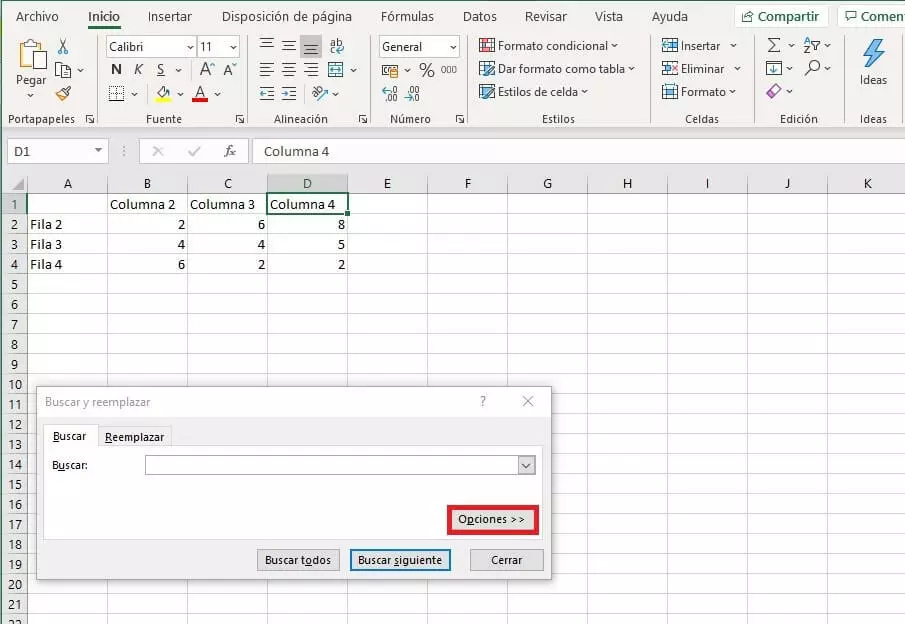Switch to the Reemplazar tab
The width and height of the screenshot is (905, 624).
click(x=134, y=437)
